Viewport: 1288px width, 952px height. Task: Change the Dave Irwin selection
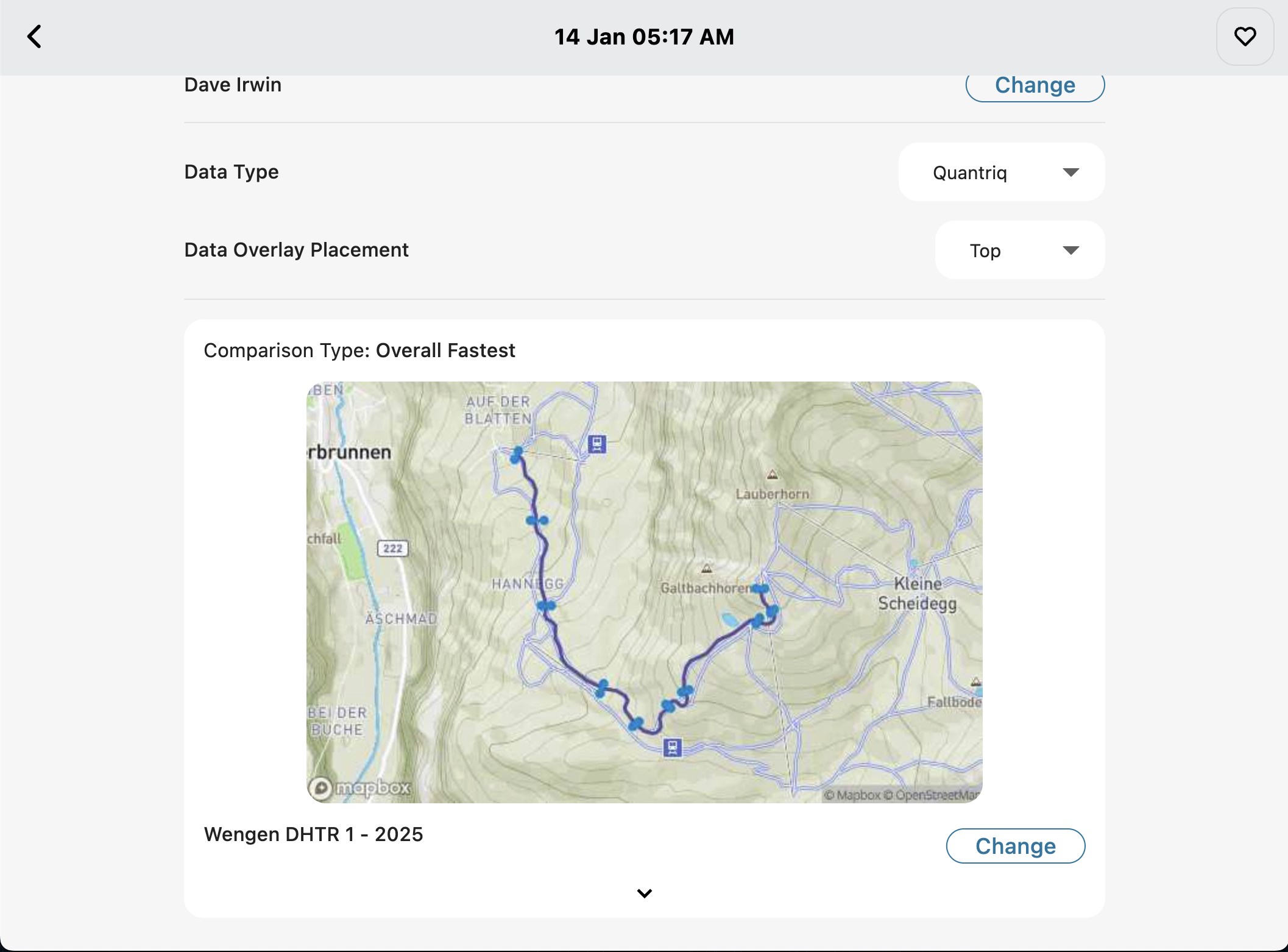tap(1035, 86)
